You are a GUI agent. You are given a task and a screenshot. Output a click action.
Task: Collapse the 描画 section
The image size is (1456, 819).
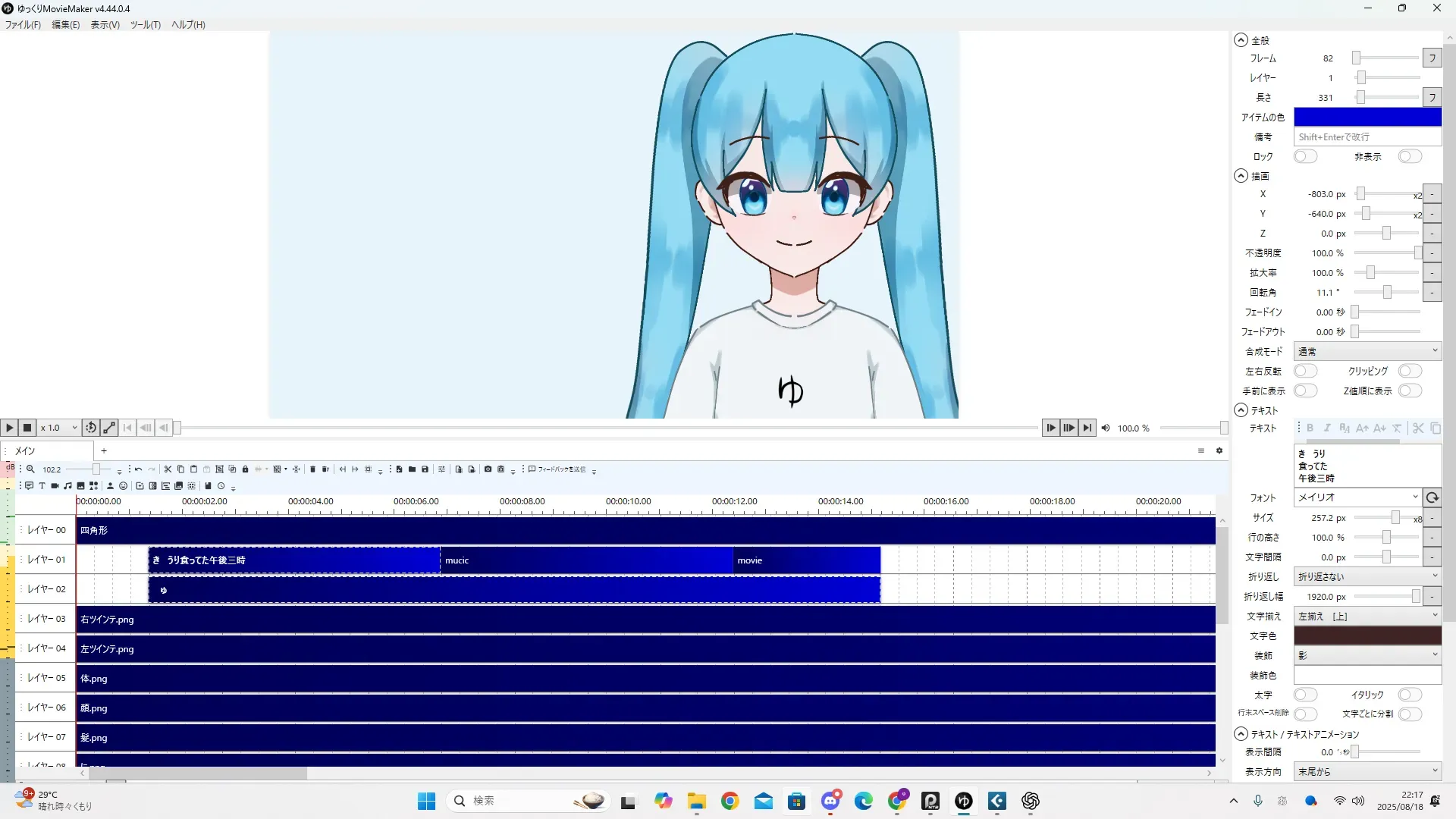[1241, 176]
